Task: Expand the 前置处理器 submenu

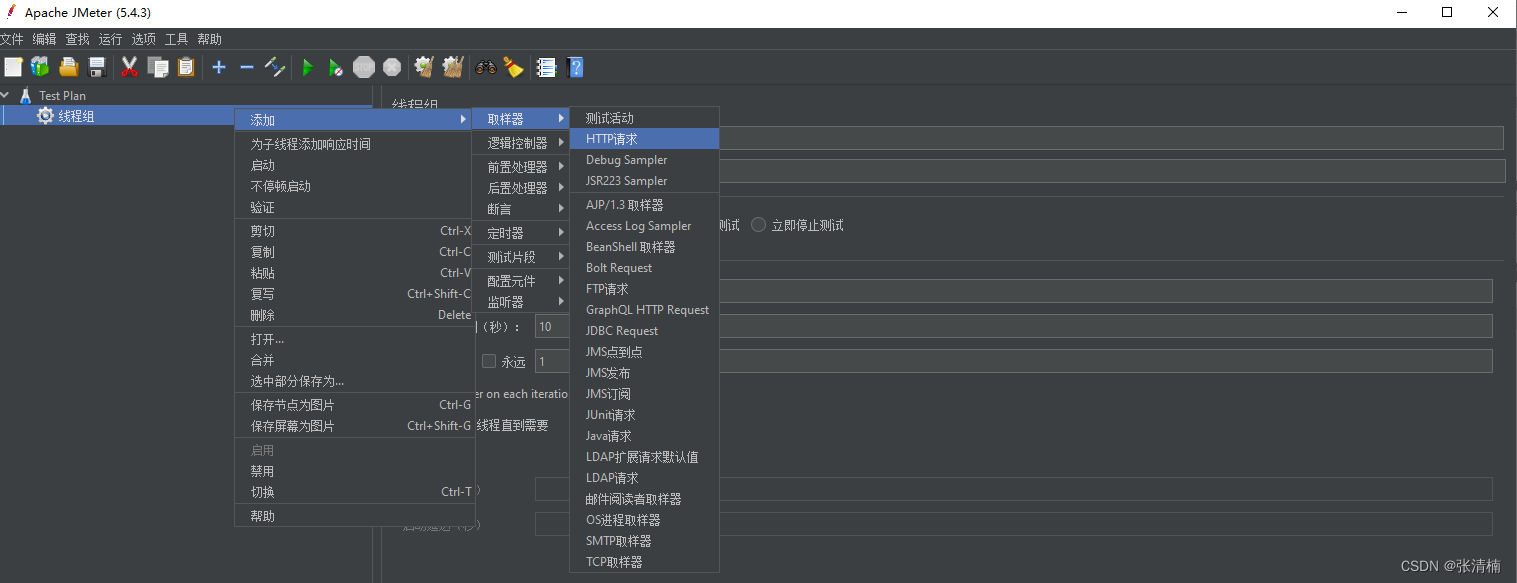Action: pos(521,167)
